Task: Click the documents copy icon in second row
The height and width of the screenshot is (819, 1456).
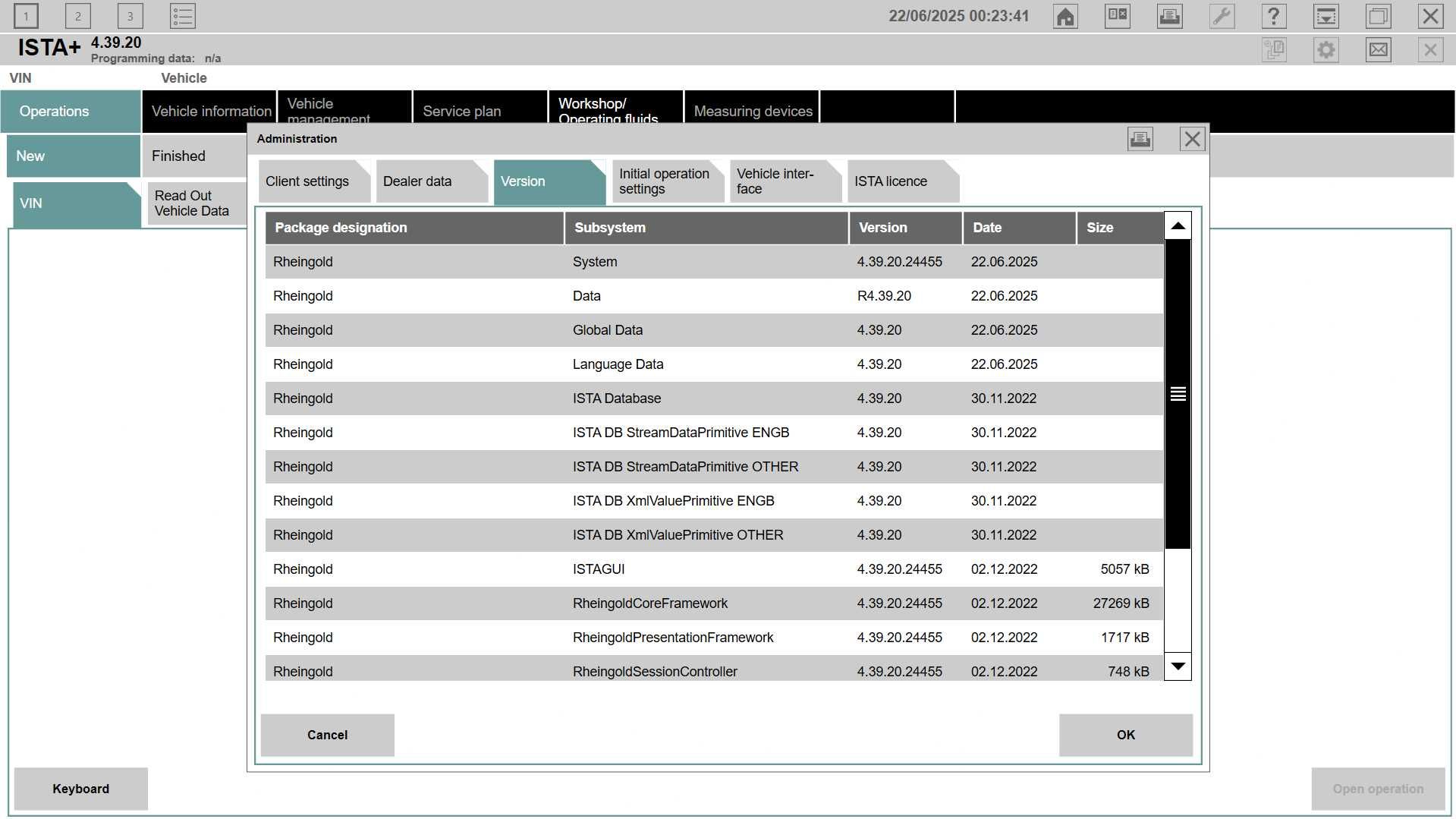Action: coord(1274,50)
